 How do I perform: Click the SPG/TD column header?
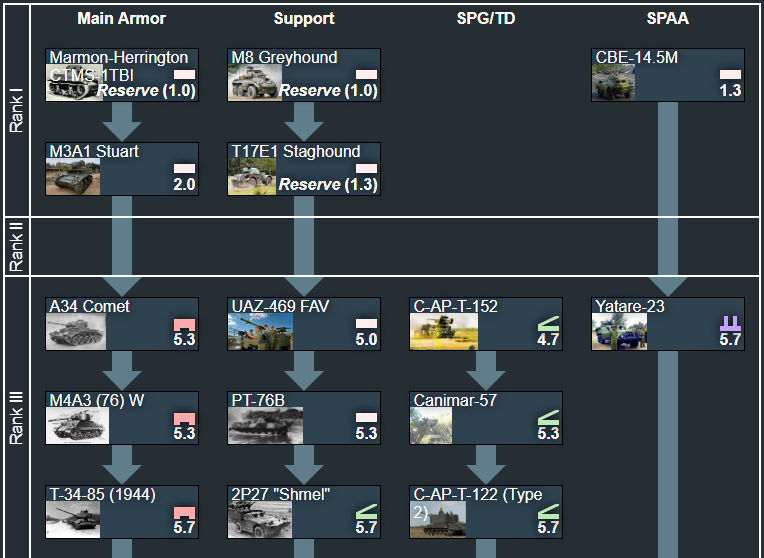[x=486, y=19]
